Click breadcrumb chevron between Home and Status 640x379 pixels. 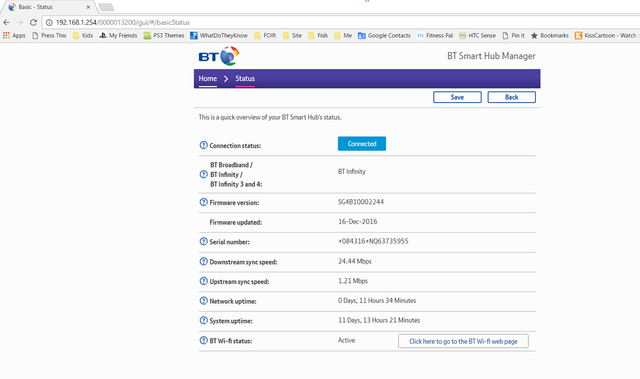click(226, 79)
